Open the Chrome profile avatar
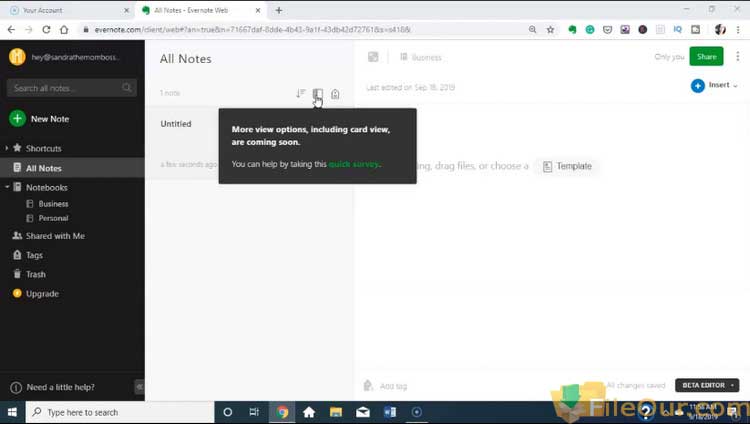This screenshot has width=750, height=424. [x=720, y=30]
